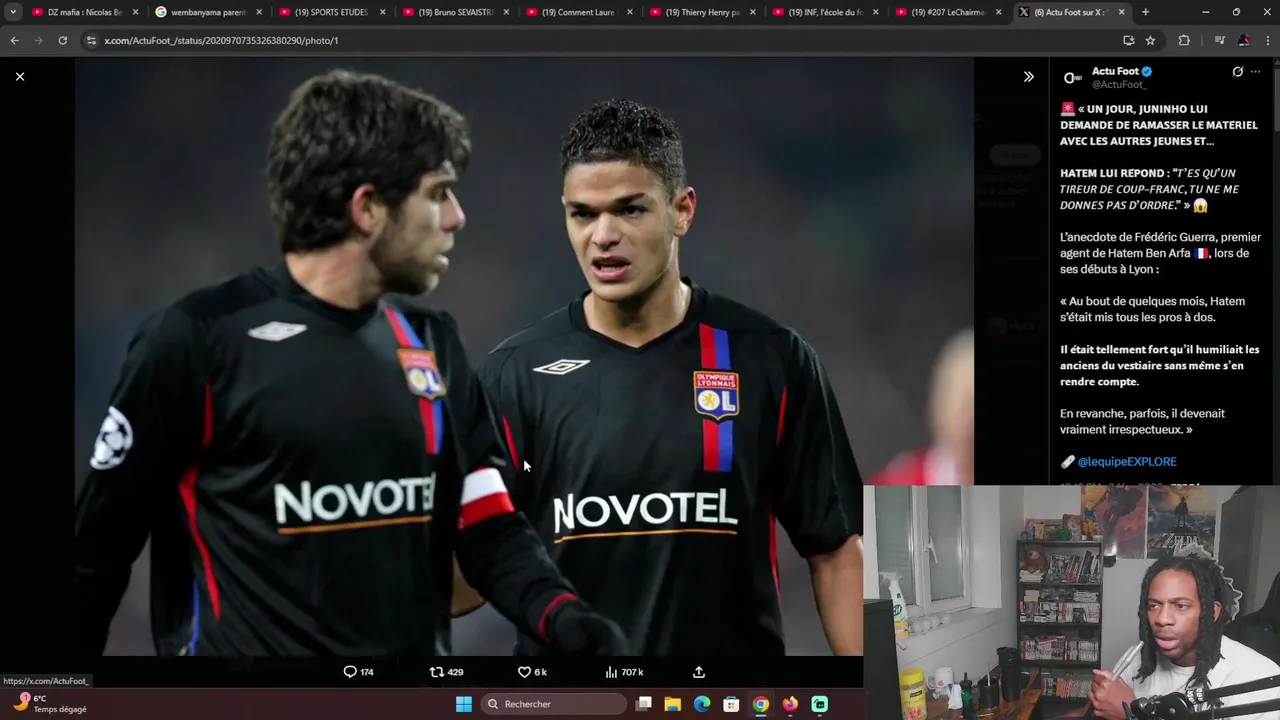
Task: Open the tab search dropdown arrow
Action: 13,12
